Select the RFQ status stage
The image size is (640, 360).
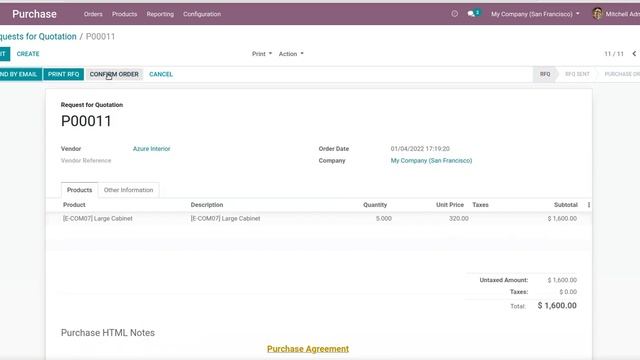[545, 74]
